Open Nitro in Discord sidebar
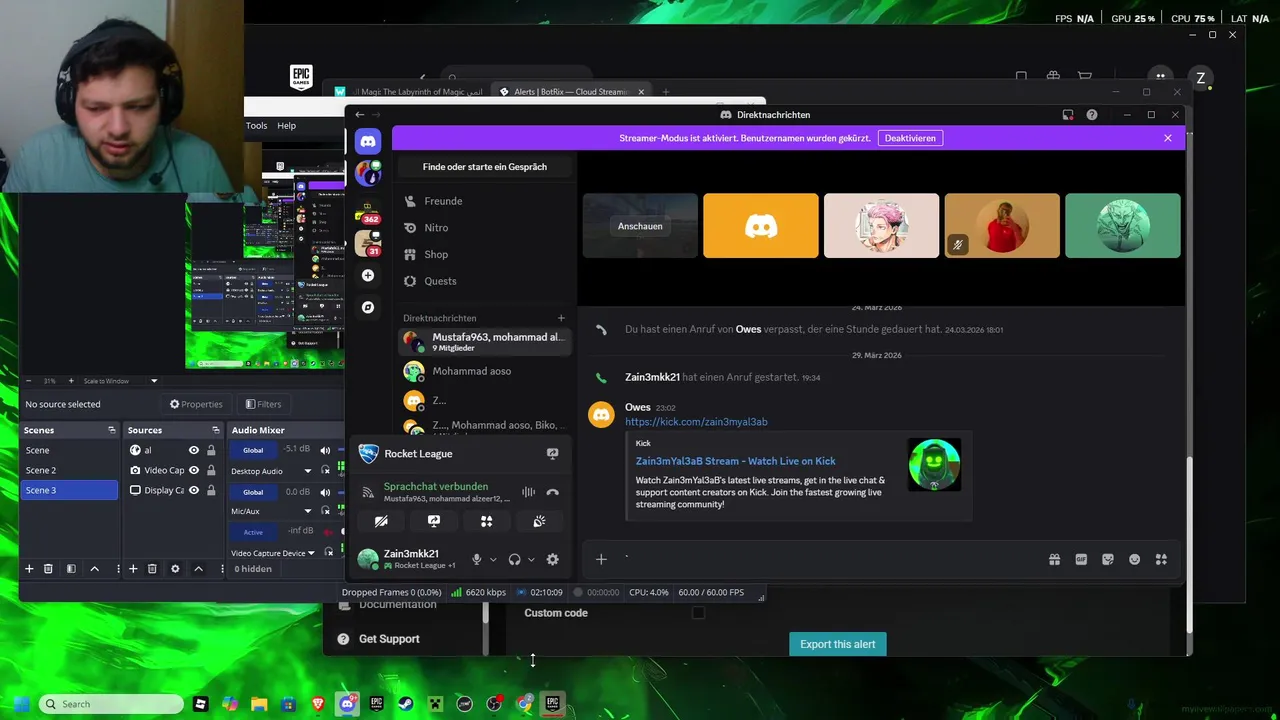This screenshot has height=720, width=1280. pos(484,228)
